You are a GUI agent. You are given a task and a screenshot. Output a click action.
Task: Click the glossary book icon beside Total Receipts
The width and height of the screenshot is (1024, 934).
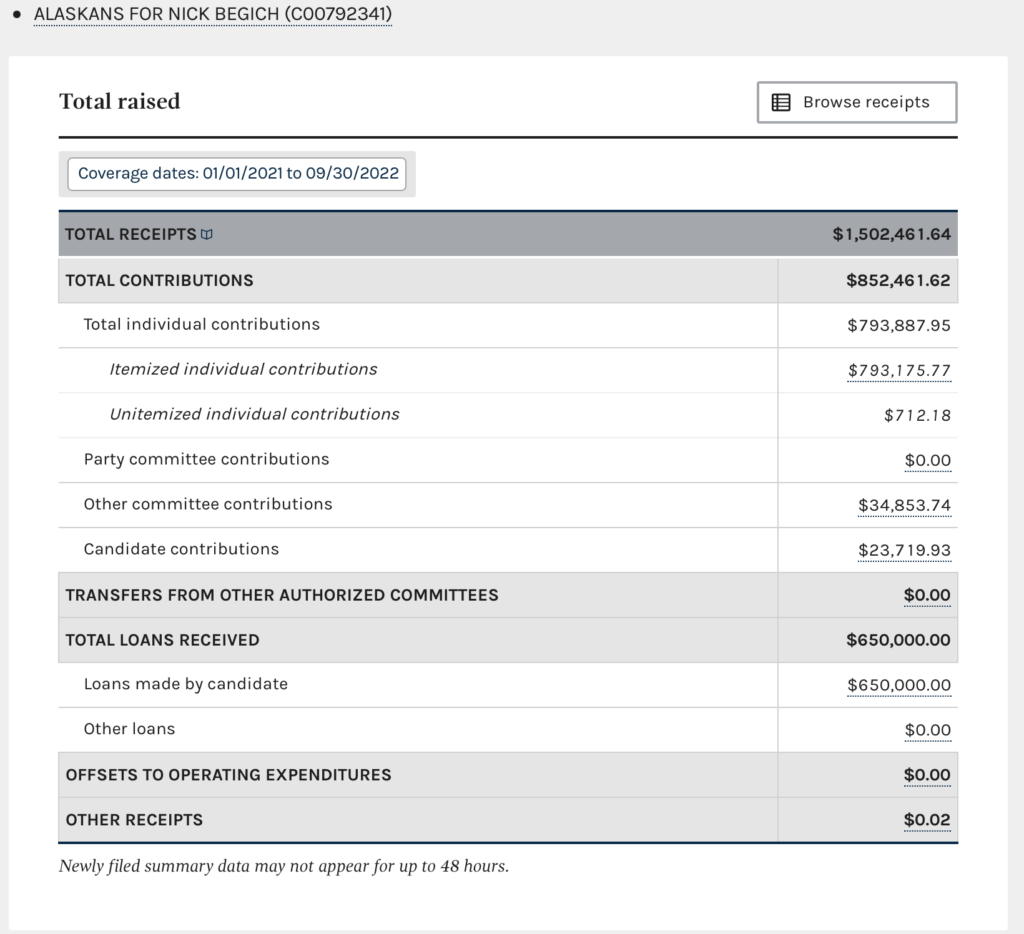(206, 234)
